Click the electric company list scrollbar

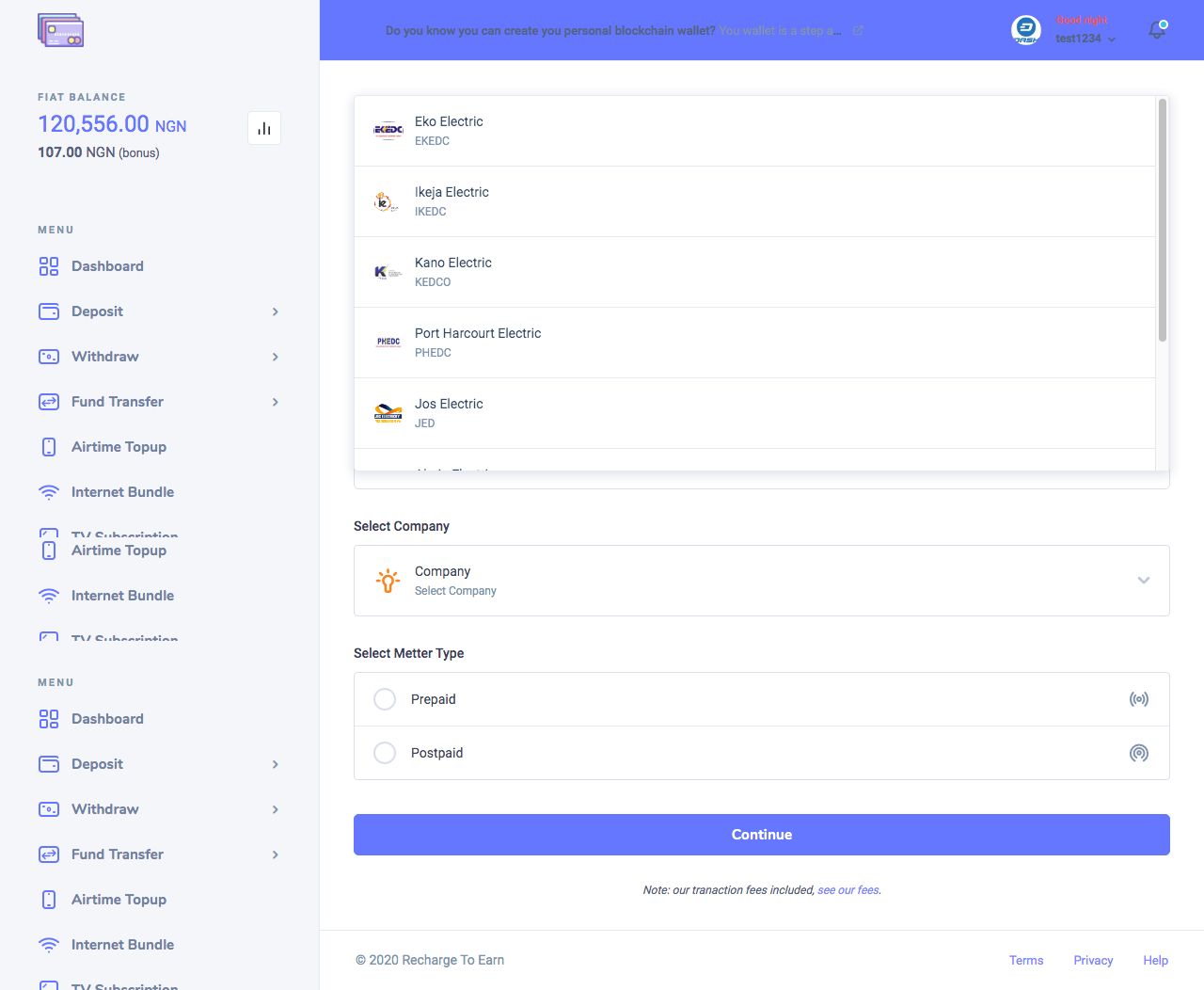click(x=1163, y=219)
